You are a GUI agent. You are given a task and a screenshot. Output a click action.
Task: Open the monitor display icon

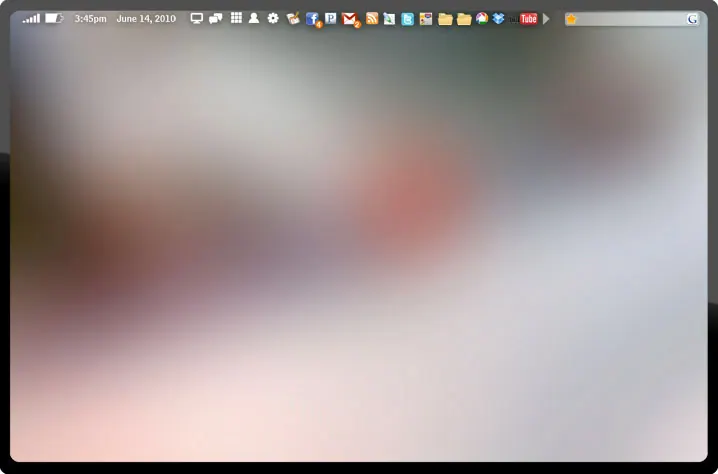197,18
